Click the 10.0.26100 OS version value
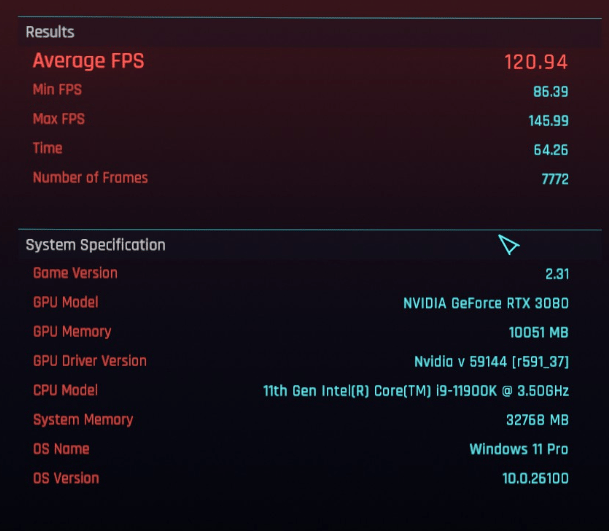Screen dimensions: 609x531 (x=536, y=478)
